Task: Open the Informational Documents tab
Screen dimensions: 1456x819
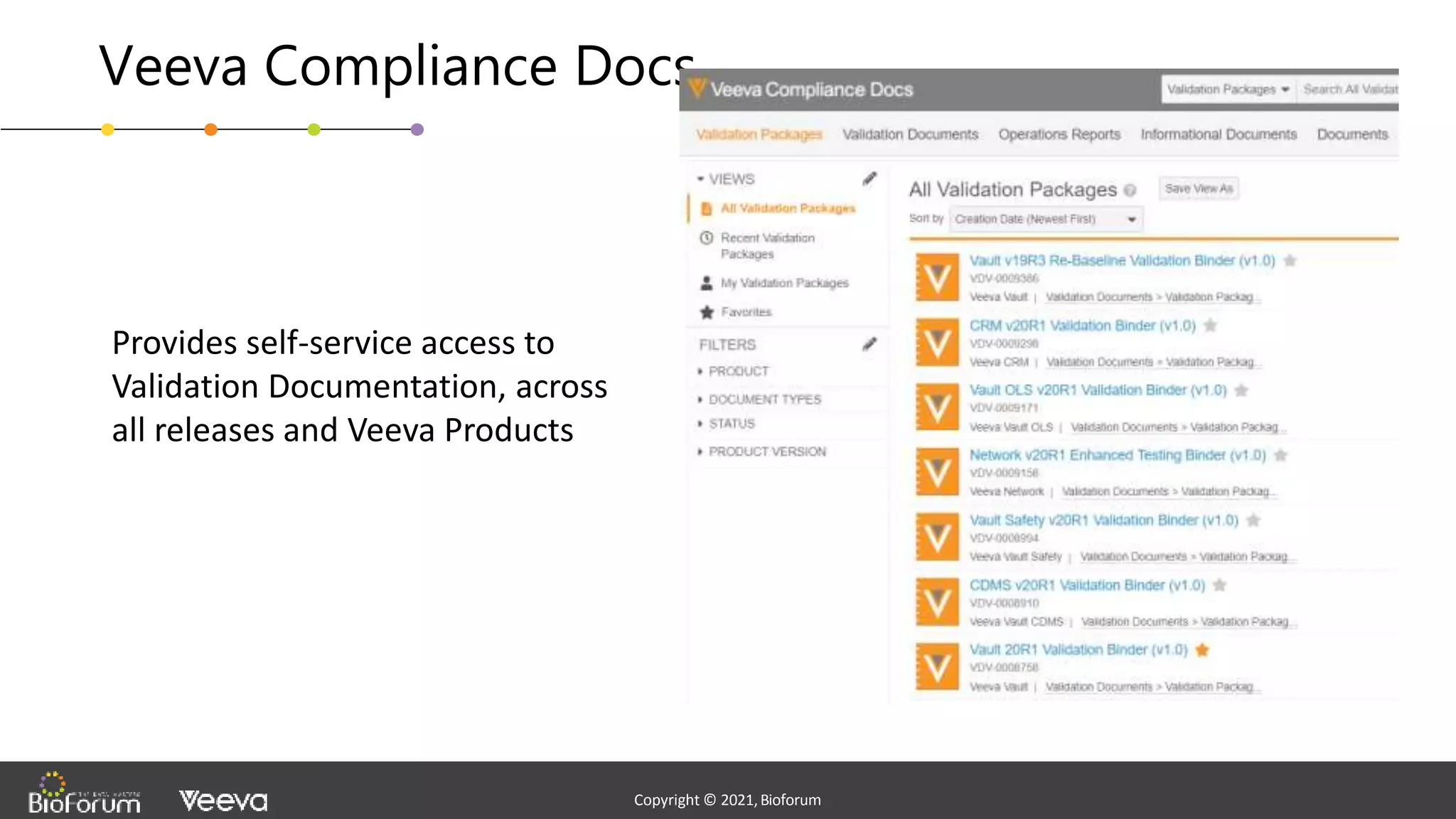Action: point(1219,134)
